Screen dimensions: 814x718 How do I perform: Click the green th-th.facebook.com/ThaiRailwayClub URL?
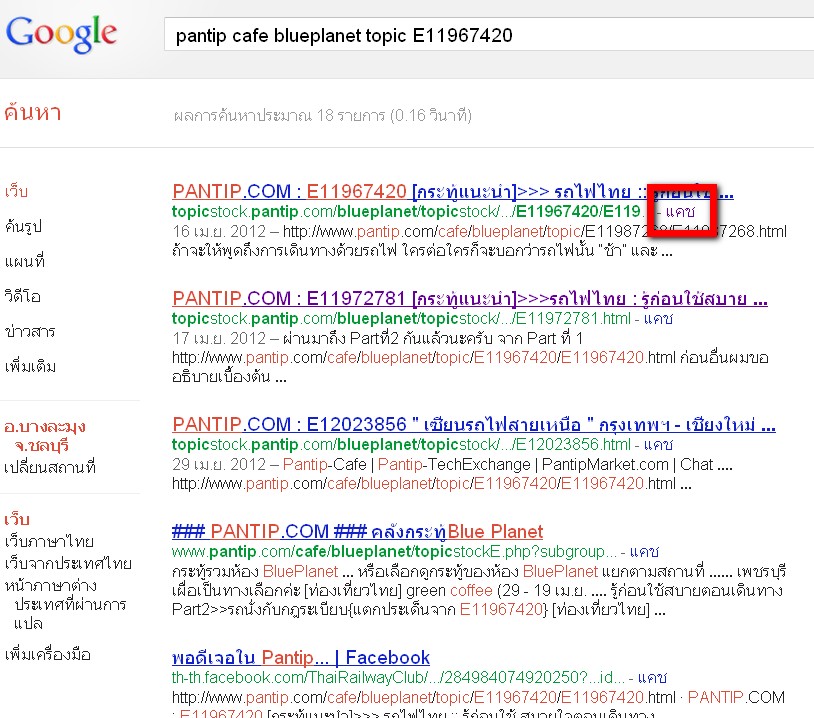click(398, 678)
